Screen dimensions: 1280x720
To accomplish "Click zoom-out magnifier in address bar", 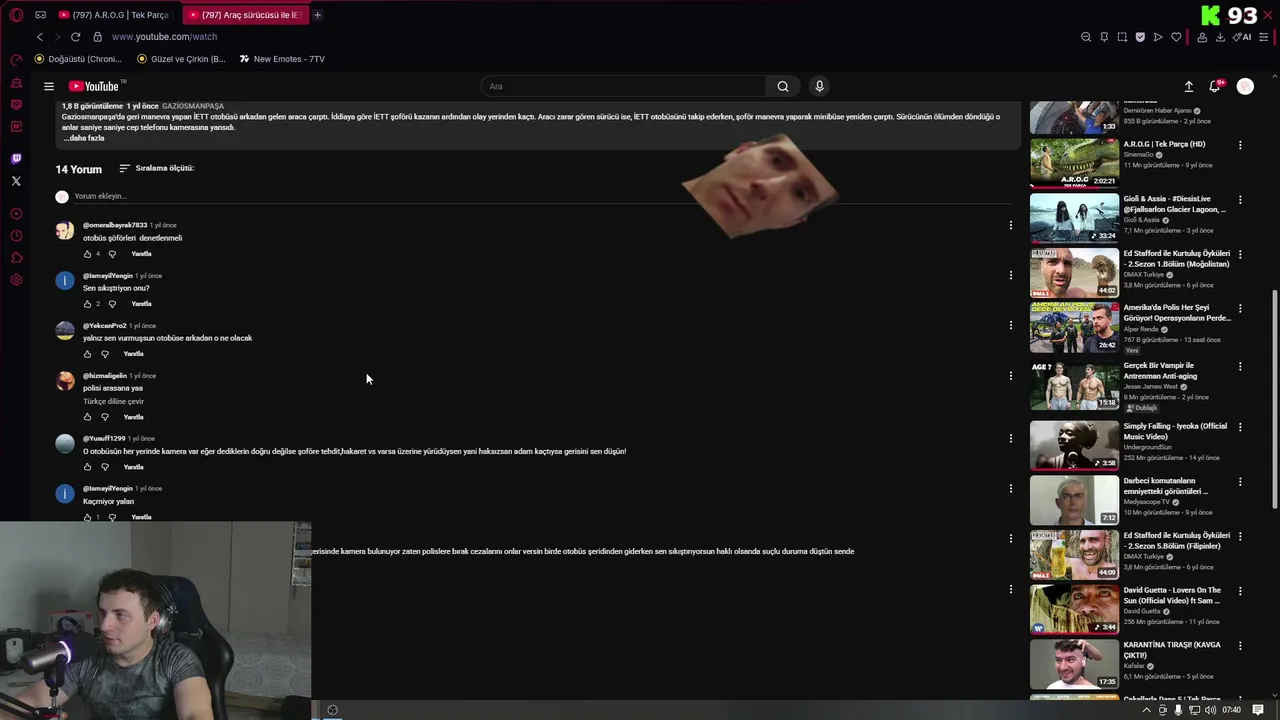I will [1086, 37].
